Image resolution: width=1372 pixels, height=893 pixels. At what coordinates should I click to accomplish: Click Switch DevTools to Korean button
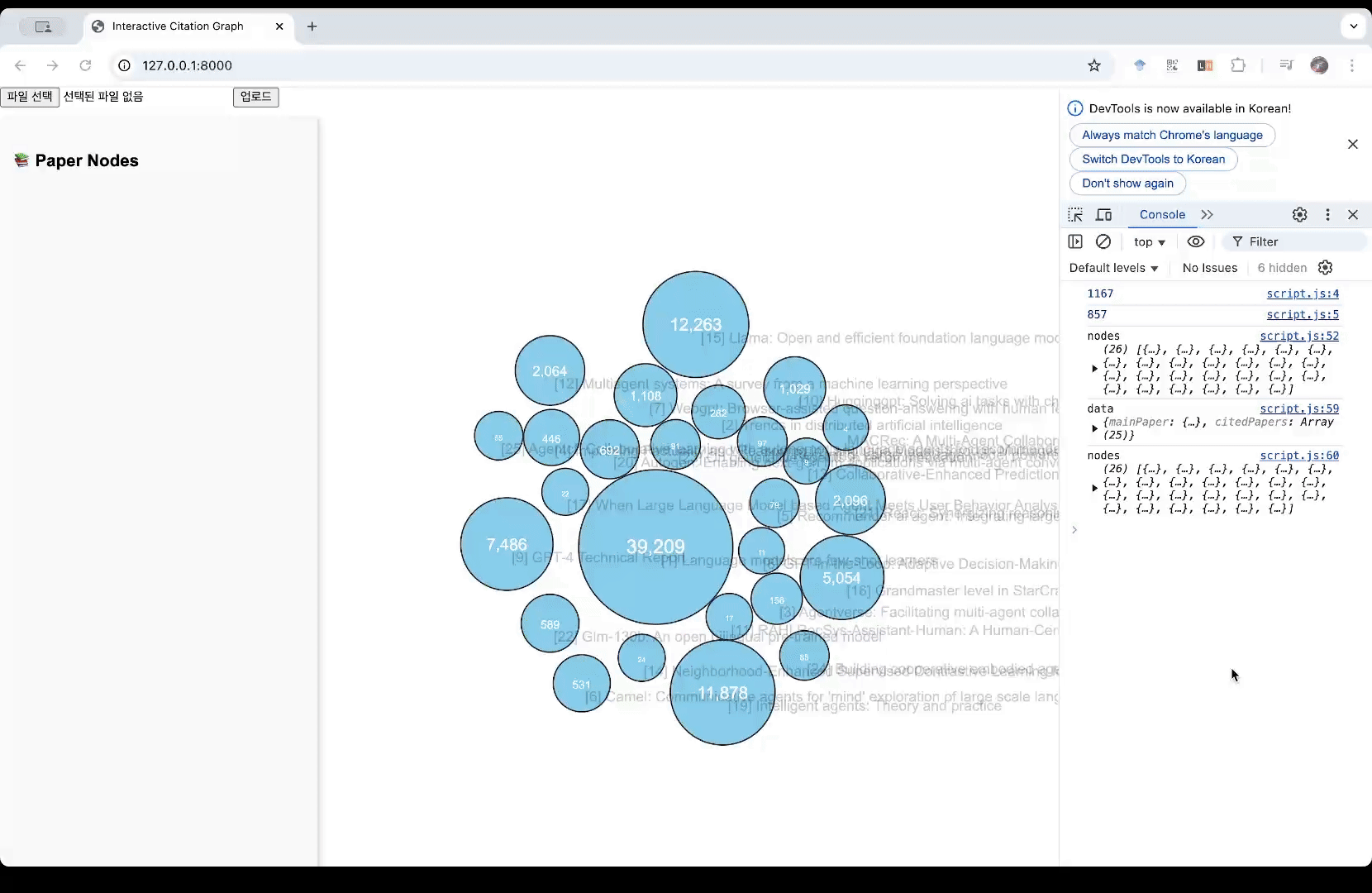[1153, 159]
